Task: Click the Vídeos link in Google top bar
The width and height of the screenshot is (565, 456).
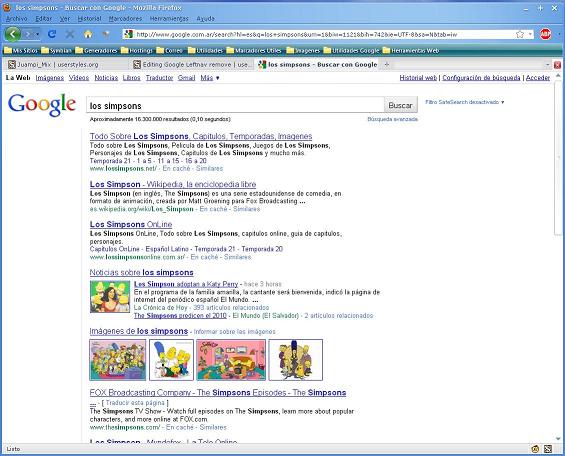Action: click(79, 78)
